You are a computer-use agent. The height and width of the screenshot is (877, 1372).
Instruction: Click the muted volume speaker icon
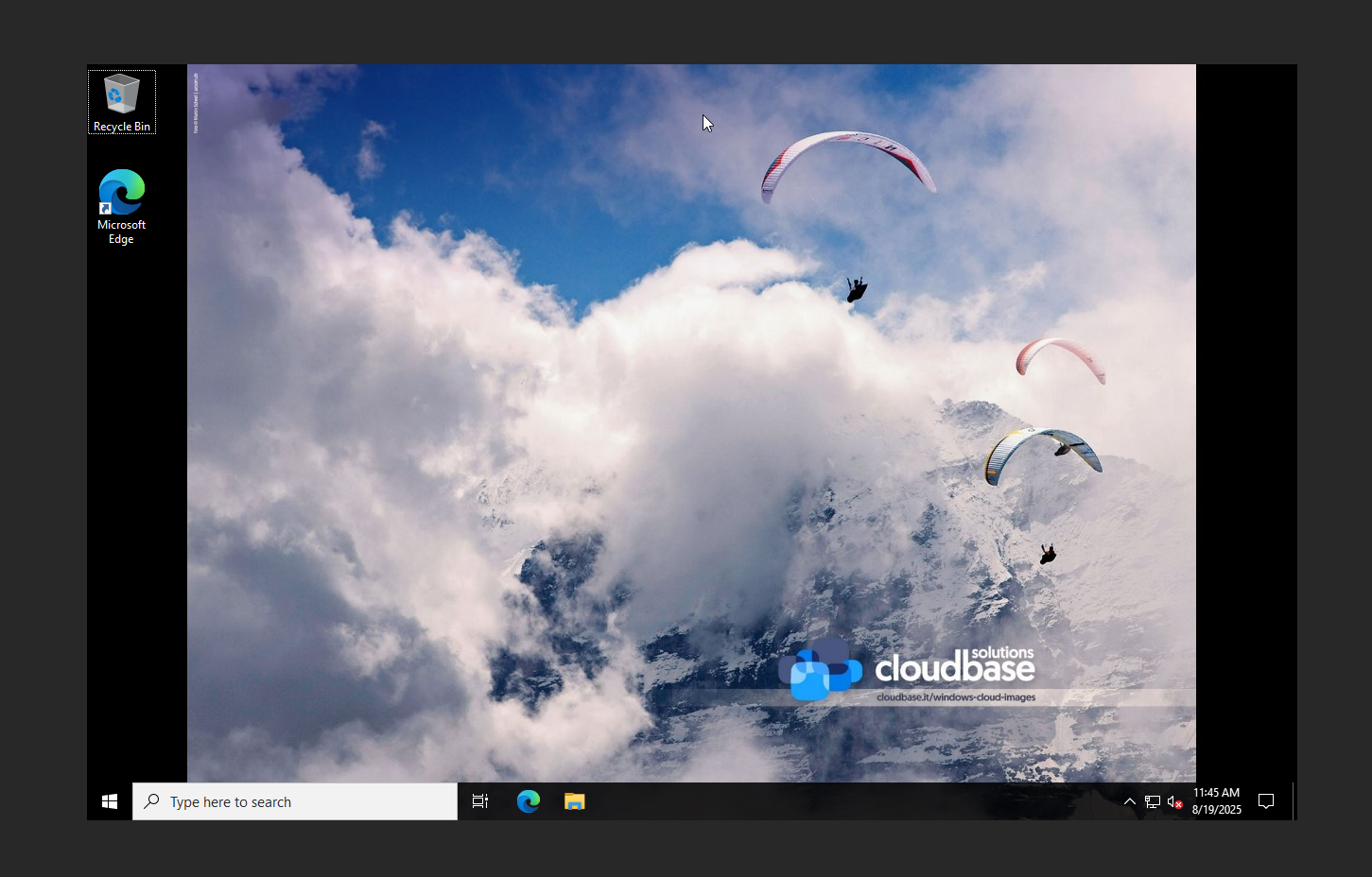coord(1174,801)
